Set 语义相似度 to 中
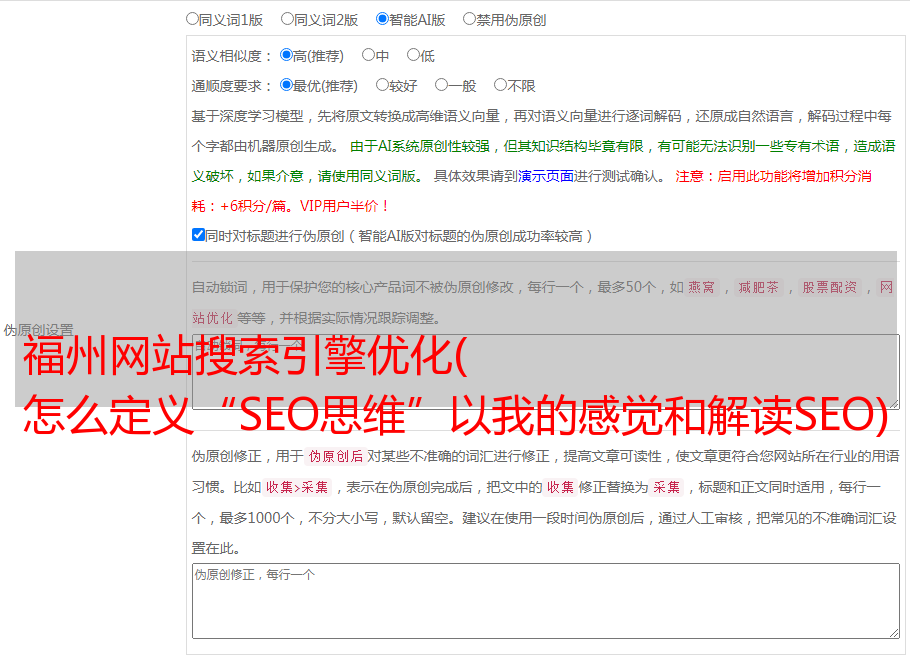Screen dimensions: 911x658 (368, 55)
